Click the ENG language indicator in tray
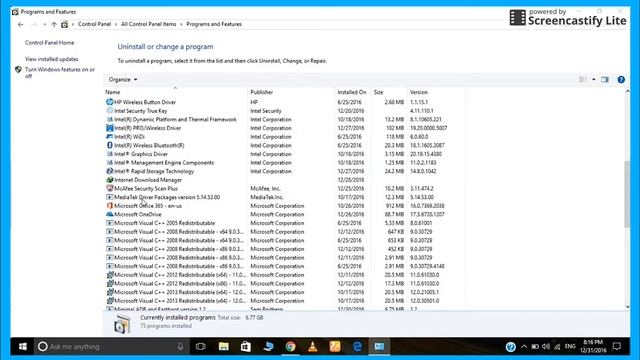 [570, 347]
